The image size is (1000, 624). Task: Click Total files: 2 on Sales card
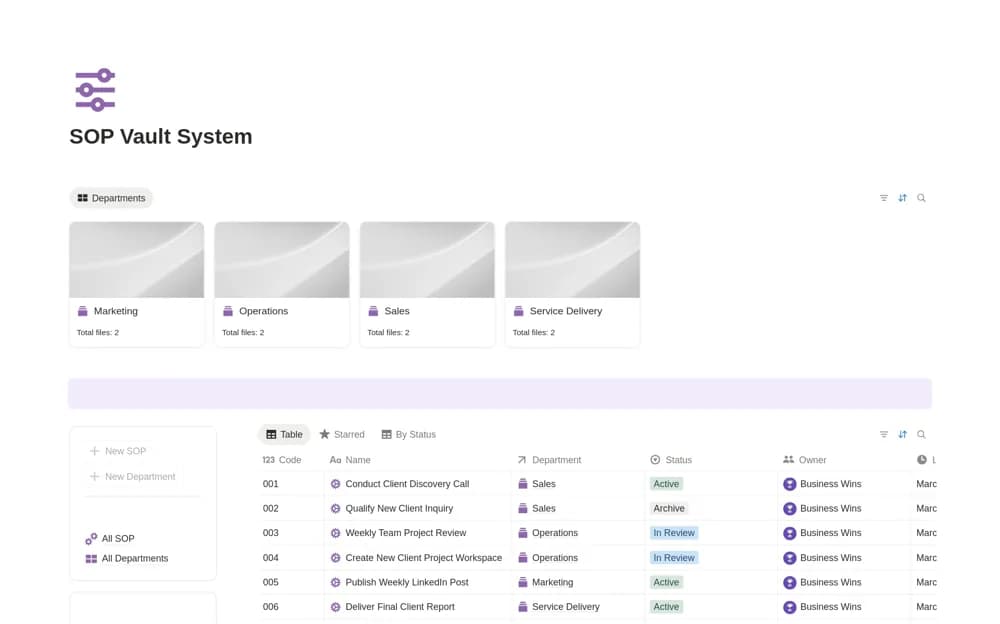[388, 332]
